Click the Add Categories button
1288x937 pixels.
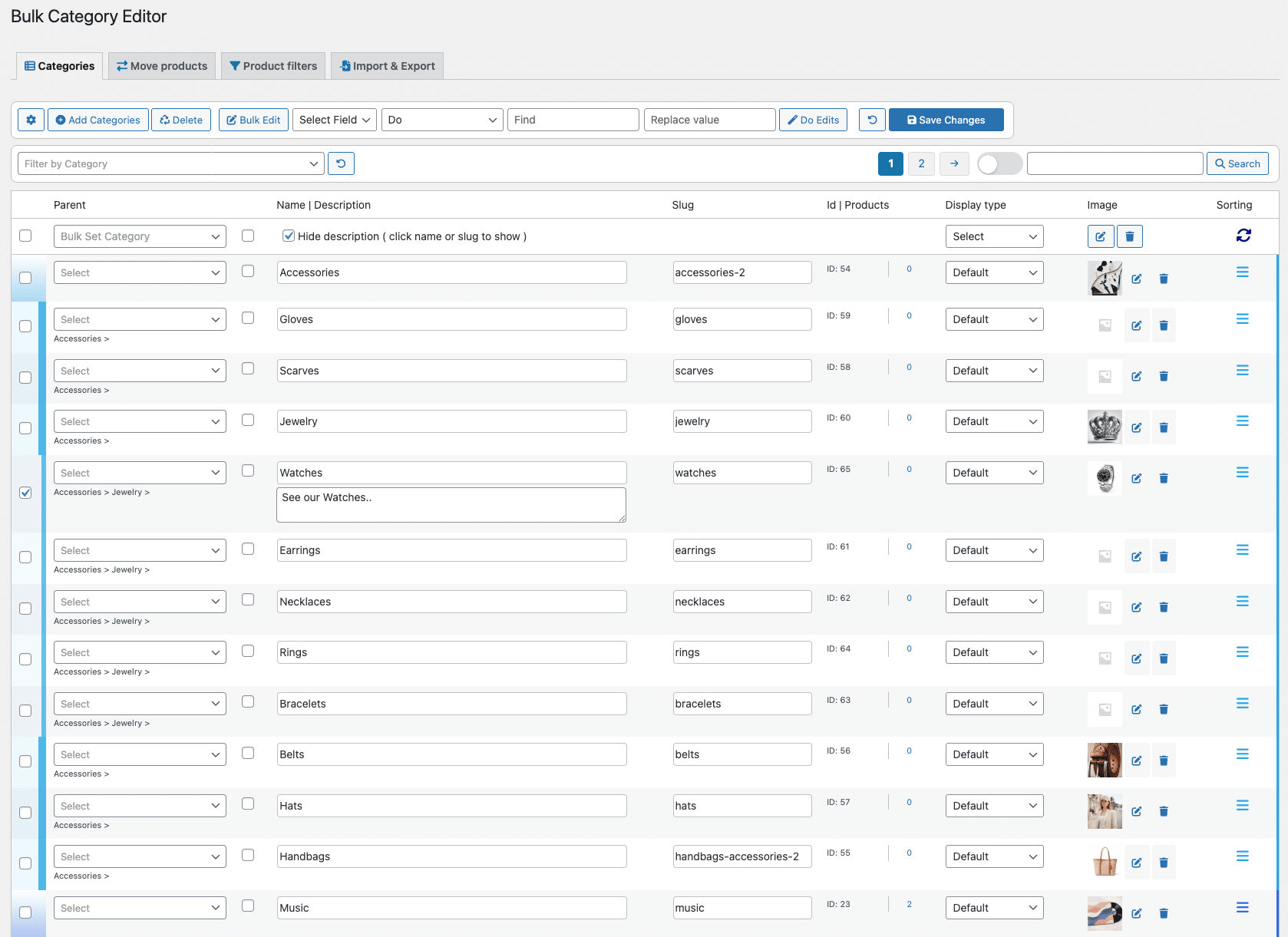pos(97,120)
